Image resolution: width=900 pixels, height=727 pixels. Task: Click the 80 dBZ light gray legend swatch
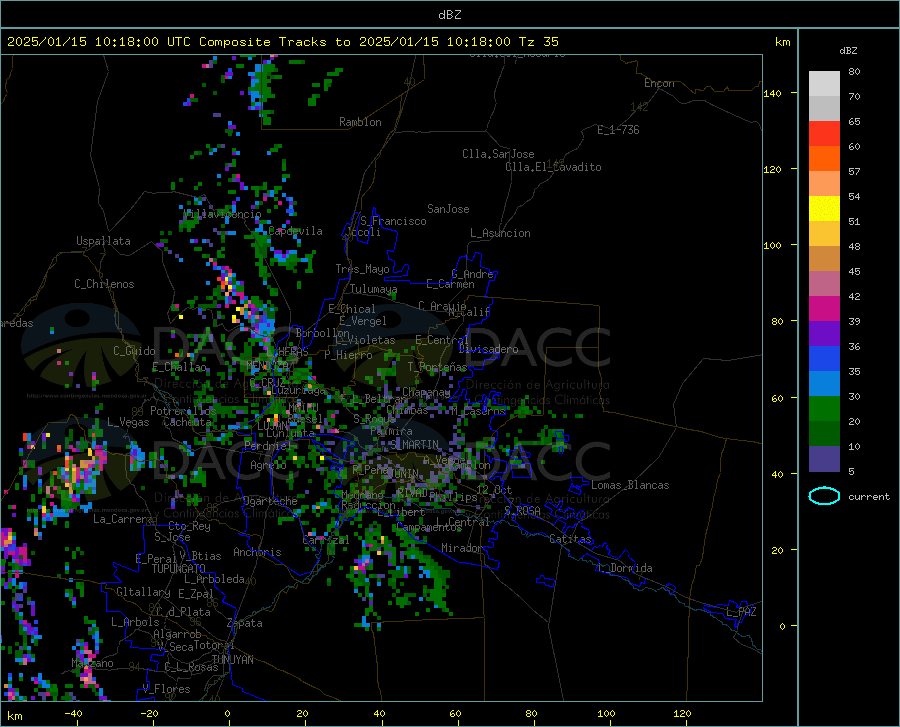(824, 83)
